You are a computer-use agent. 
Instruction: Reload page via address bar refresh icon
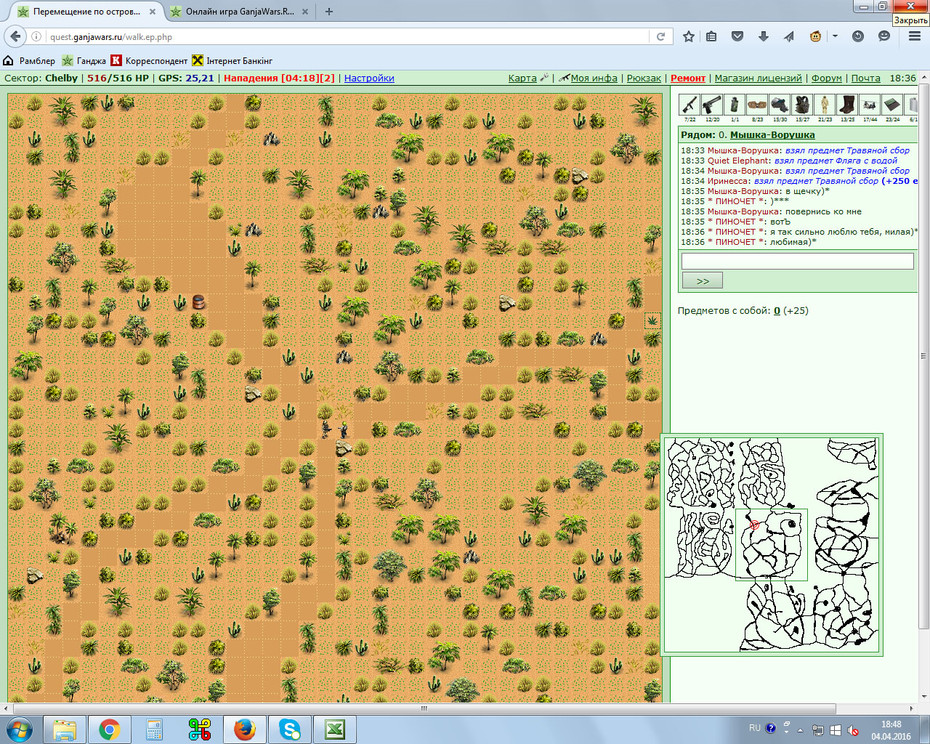pyautogui.click(x=661, y=37)
